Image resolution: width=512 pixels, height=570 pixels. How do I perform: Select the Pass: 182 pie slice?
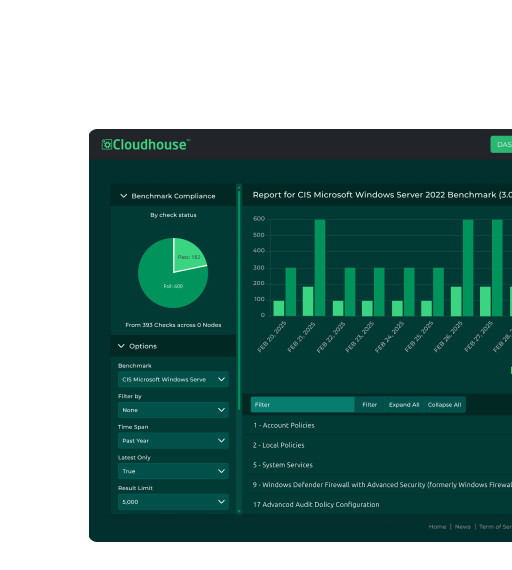coord(188,256)
